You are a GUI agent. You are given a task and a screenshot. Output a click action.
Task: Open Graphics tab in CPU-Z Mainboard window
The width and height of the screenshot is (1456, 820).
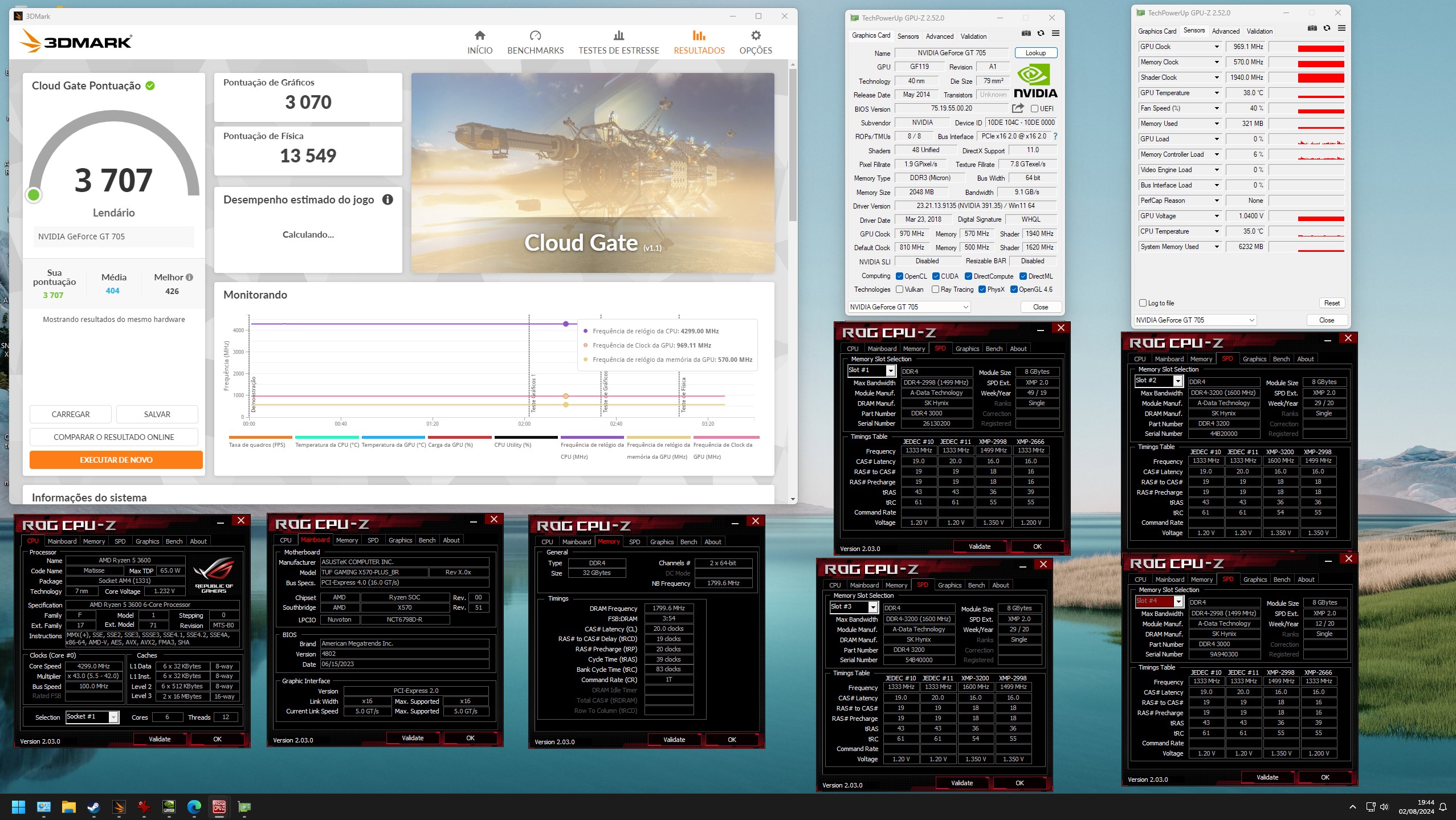click(x=400, y=540)
